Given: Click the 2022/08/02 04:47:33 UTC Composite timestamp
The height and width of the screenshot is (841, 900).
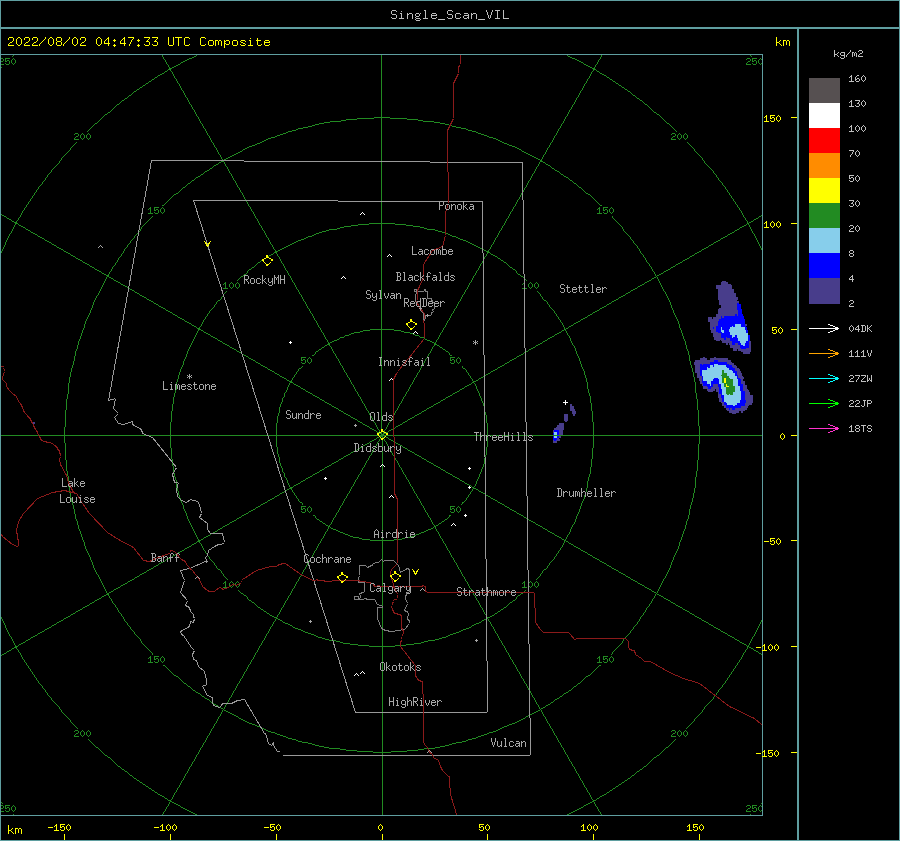Looking at the screenshot, I should [x=138, y=42].
